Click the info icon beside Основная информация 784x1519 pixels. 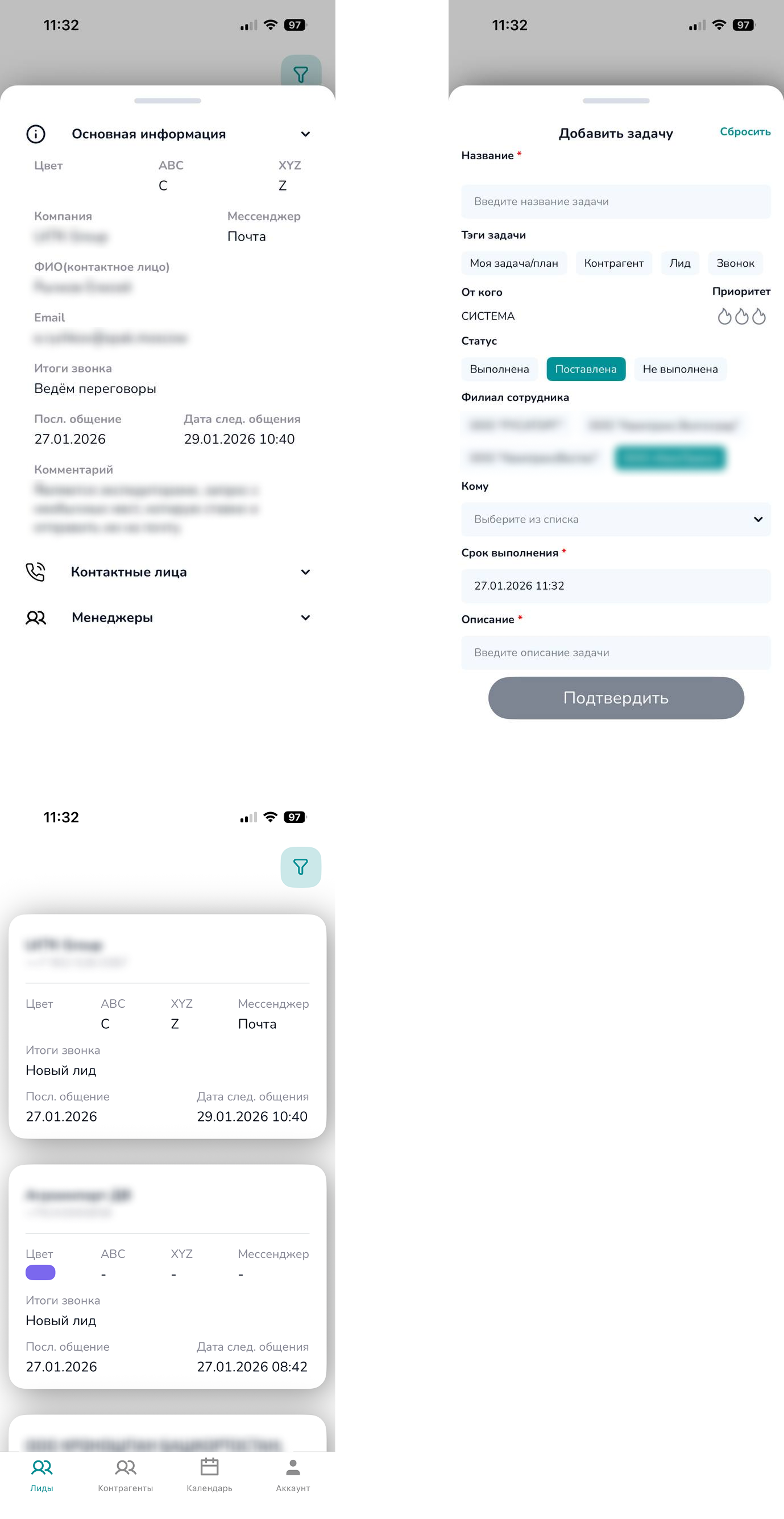point(36,134)
